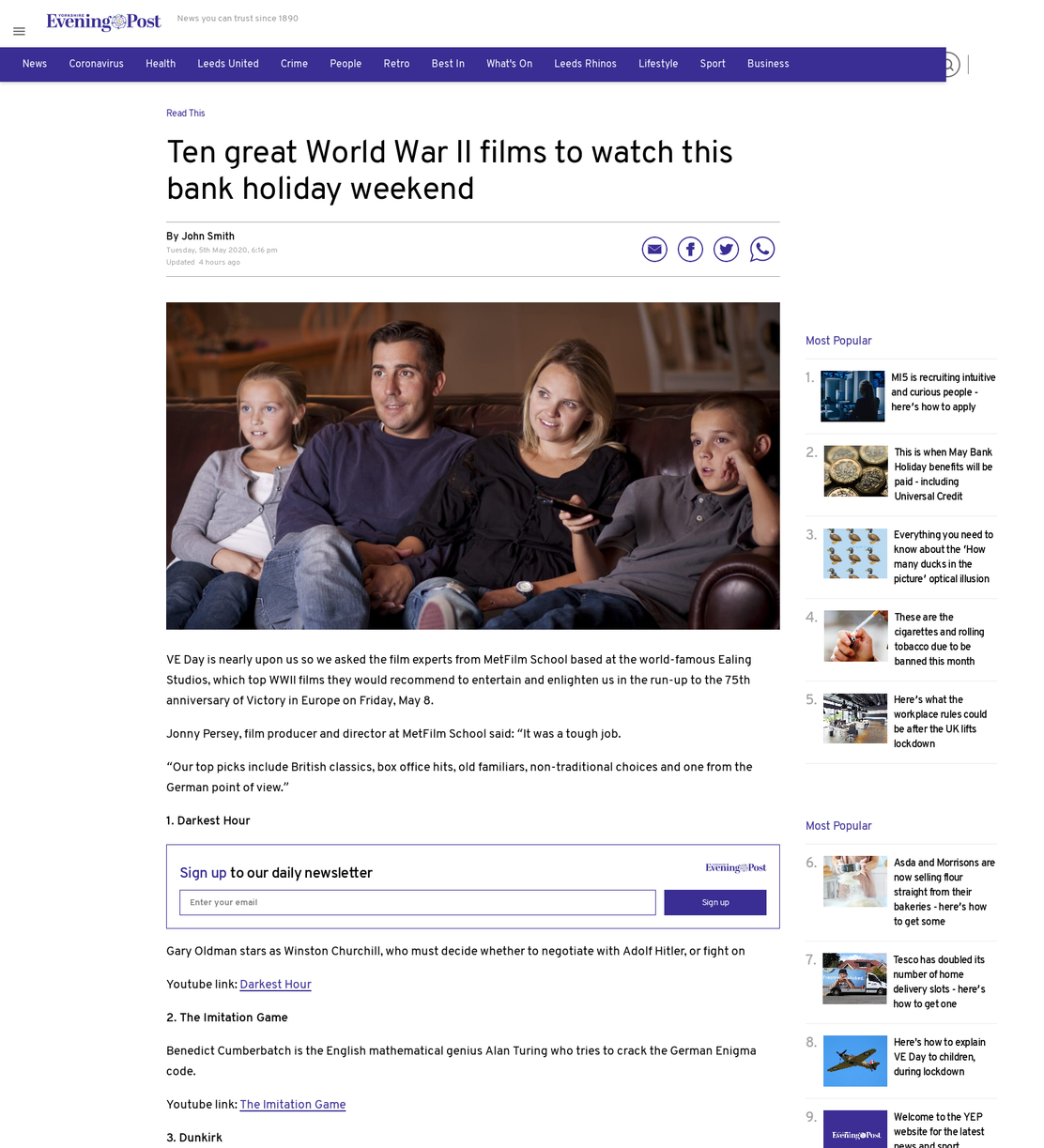Click the Yorkshire Evening Post logo
This screenshot has width=1044, height=1148.
[103, 23]
